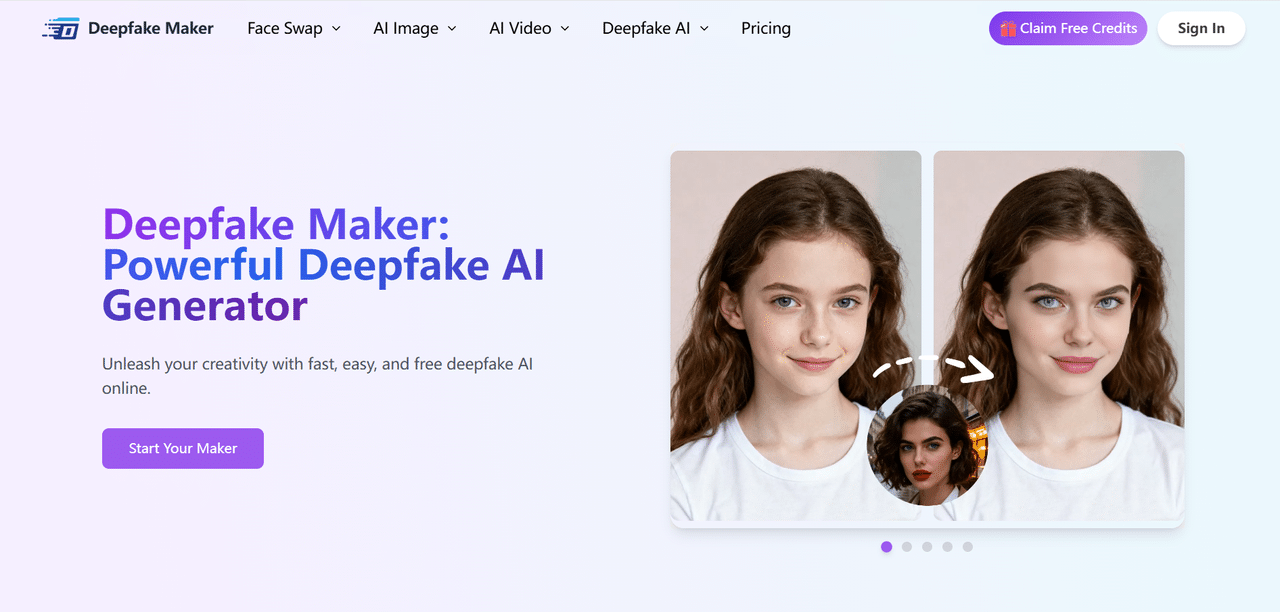Select the fourth carousel dot

point(947,547)
